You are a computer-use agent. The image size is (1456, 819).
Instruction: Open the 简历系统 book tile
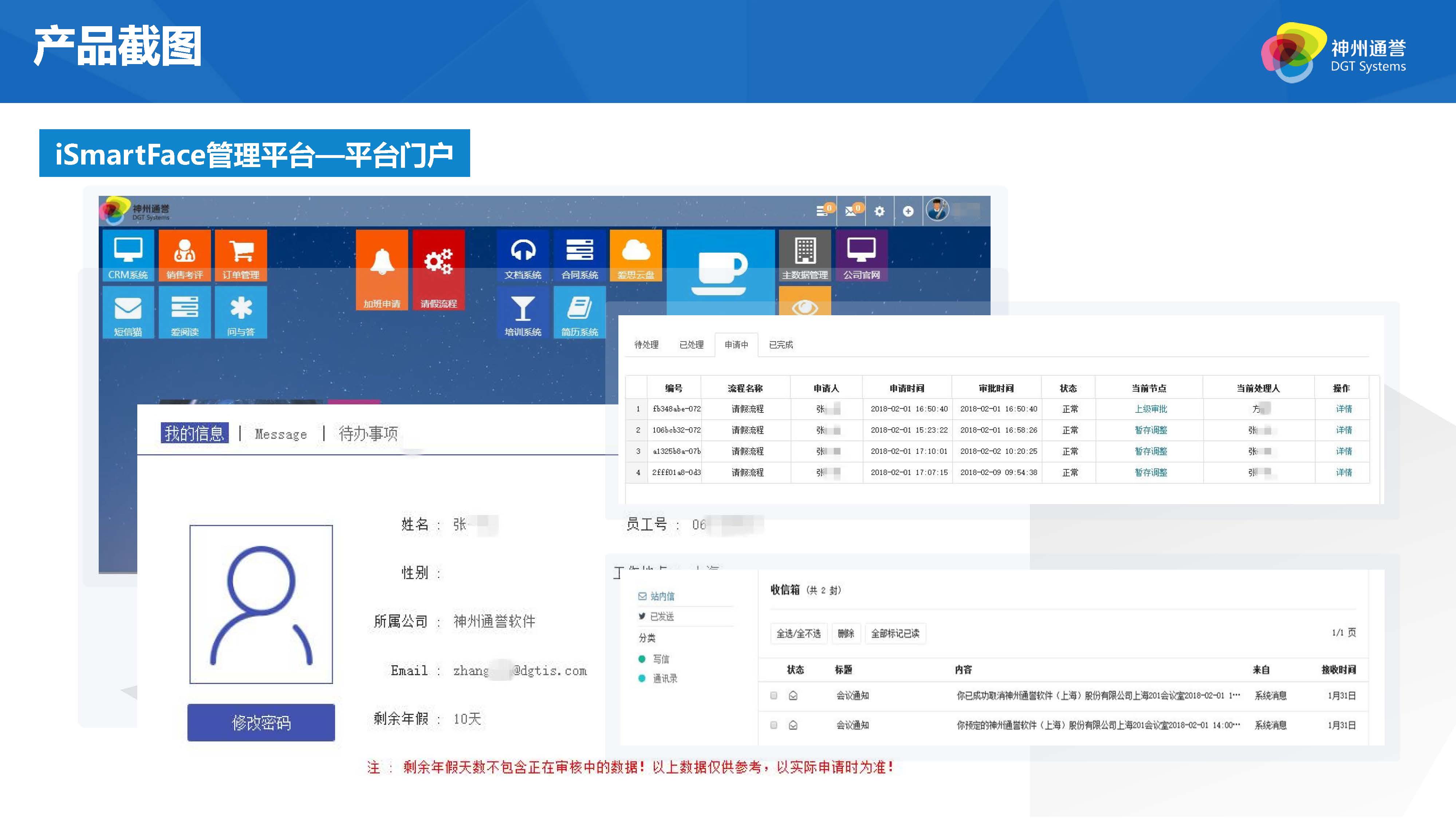point(579,312)
